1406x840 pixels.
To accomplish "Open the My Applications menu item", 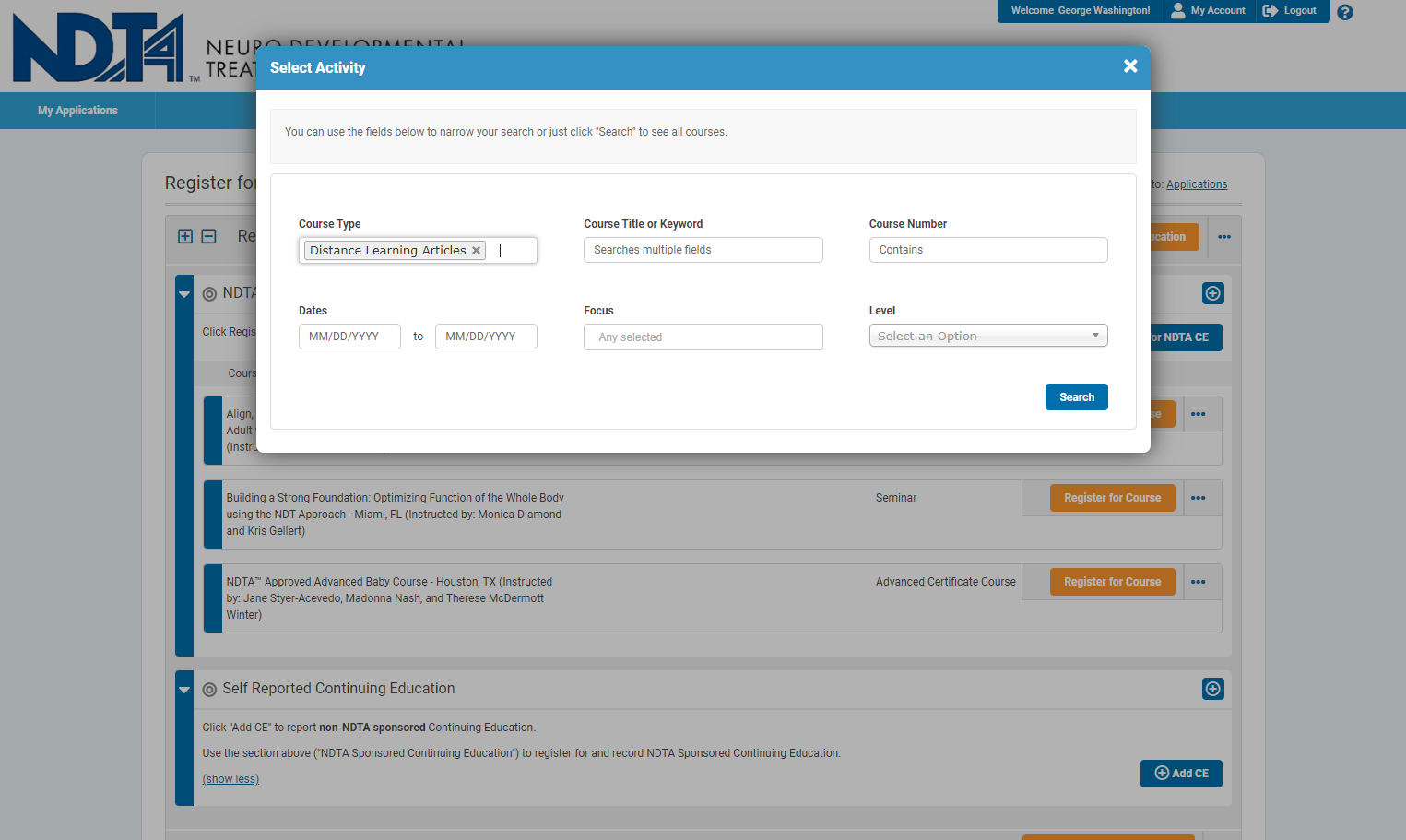I will (x=77, y=111).
